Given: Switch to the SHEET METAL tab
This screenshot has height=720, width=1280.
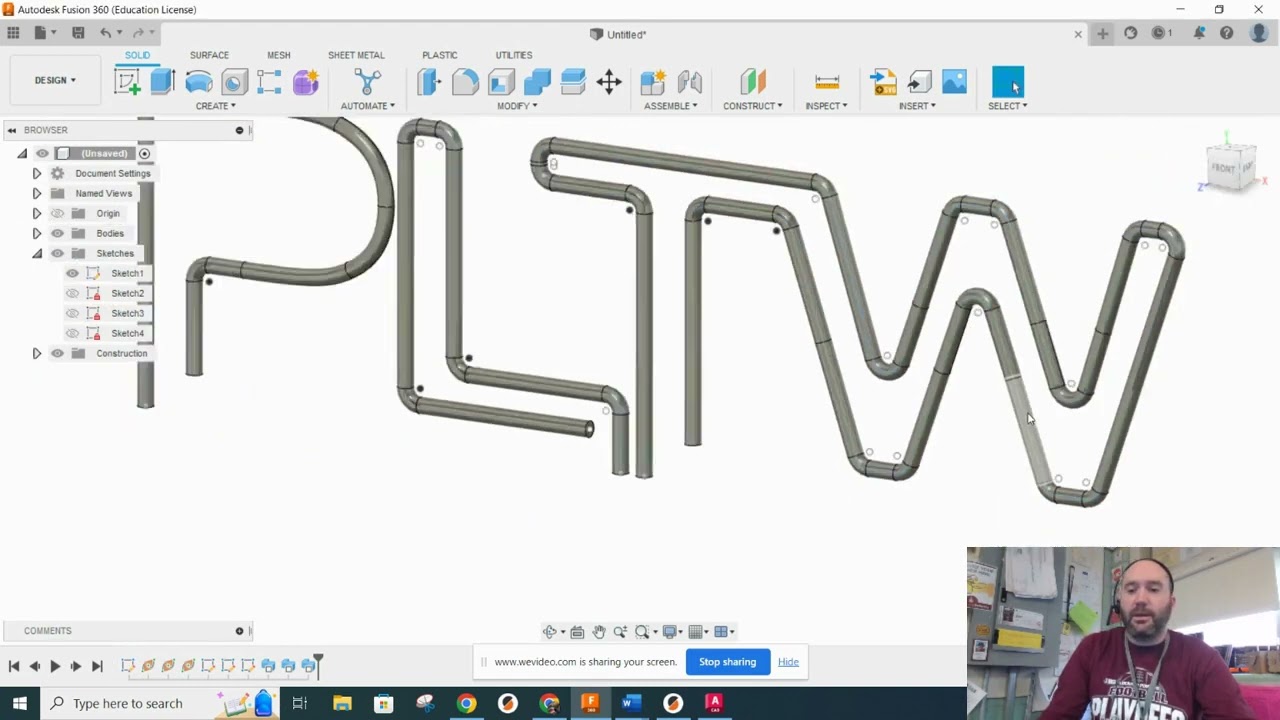Looking at the screenshot, I should tap(356, 55).
